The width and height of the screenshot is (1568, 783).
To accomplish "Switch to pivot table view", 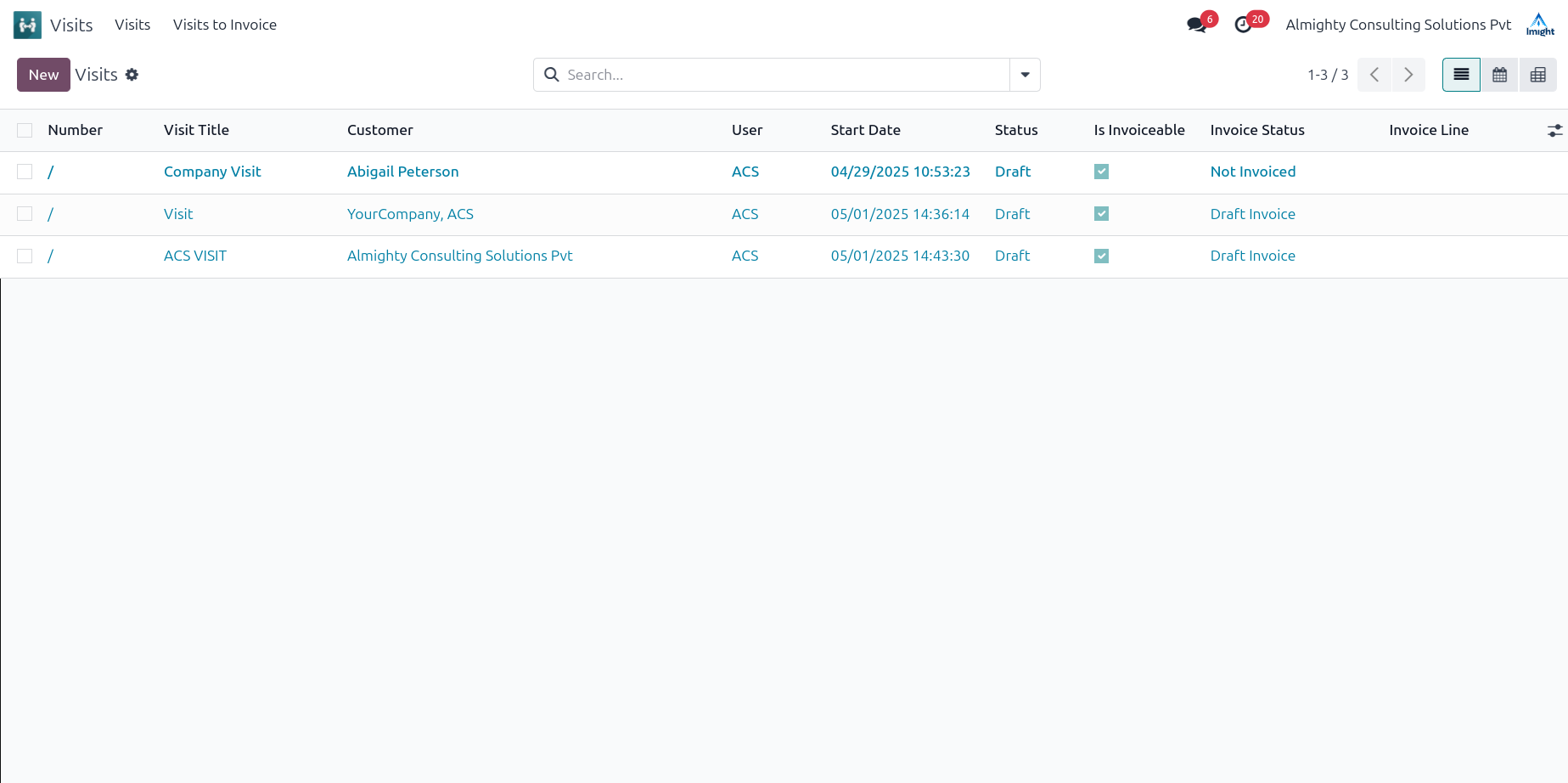I will [1537, 75].
